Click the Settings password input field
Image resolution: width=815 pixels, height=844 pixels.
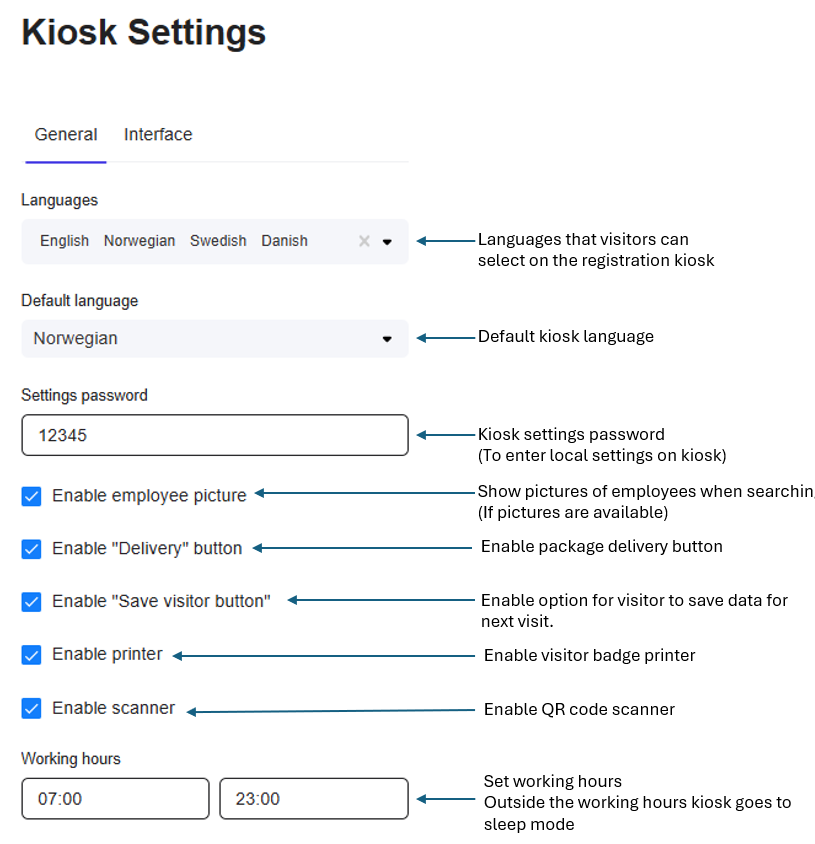point(214,435)
